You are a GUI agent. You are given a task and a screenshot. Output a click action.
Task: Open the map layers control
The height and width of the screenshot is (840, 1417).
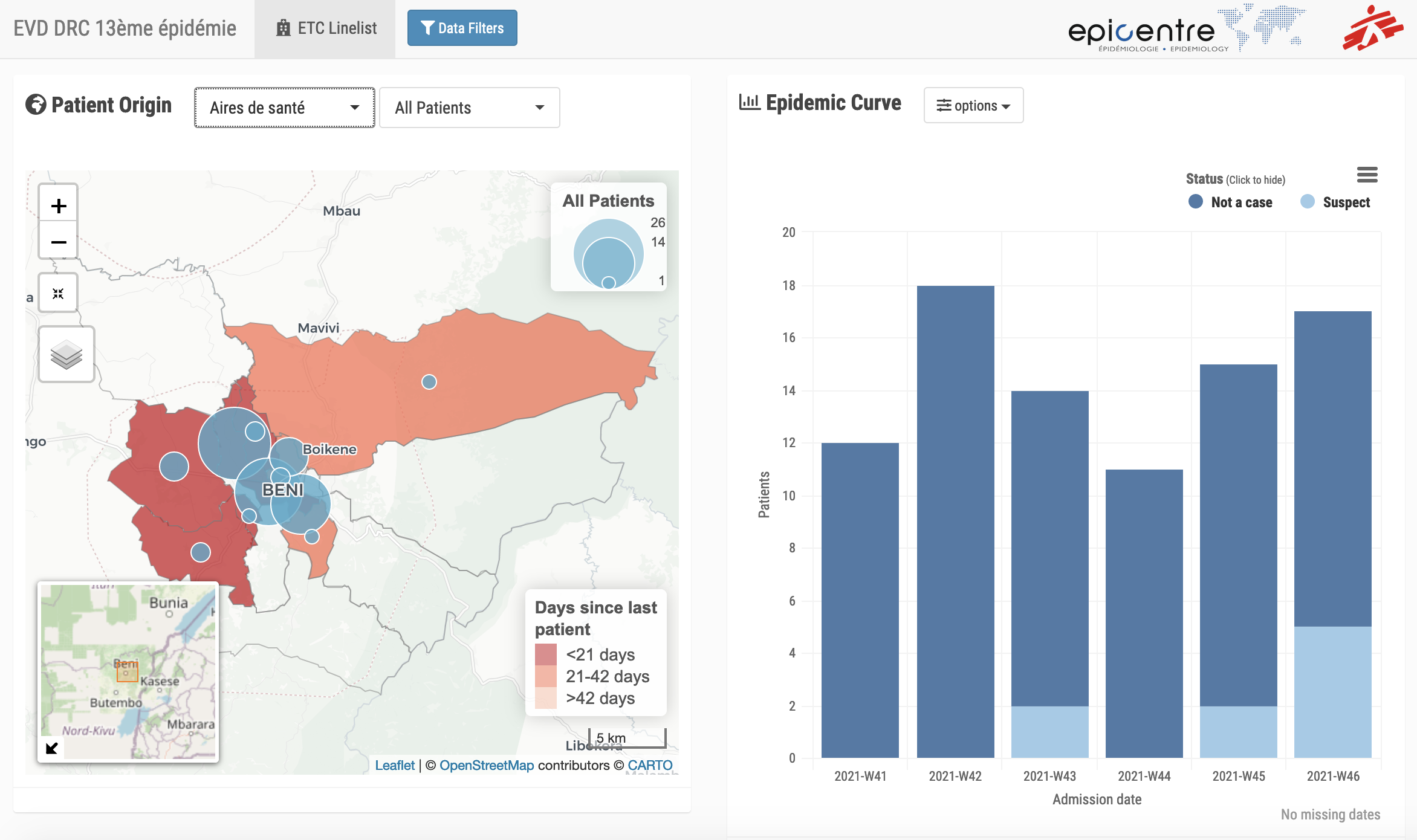coord(66,354)
